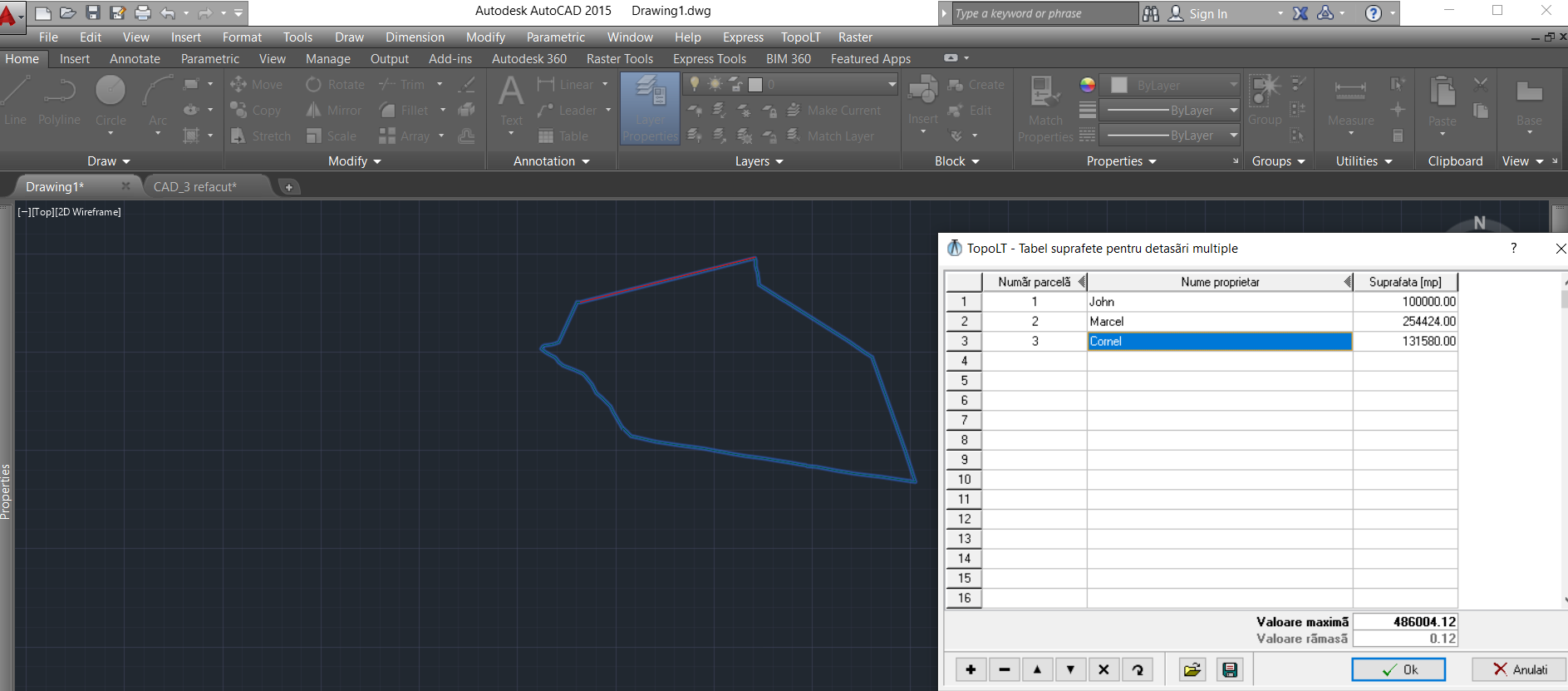Open Help with the question mark icon
The height and width of the screenshot is (691, 1568).
1374,13
